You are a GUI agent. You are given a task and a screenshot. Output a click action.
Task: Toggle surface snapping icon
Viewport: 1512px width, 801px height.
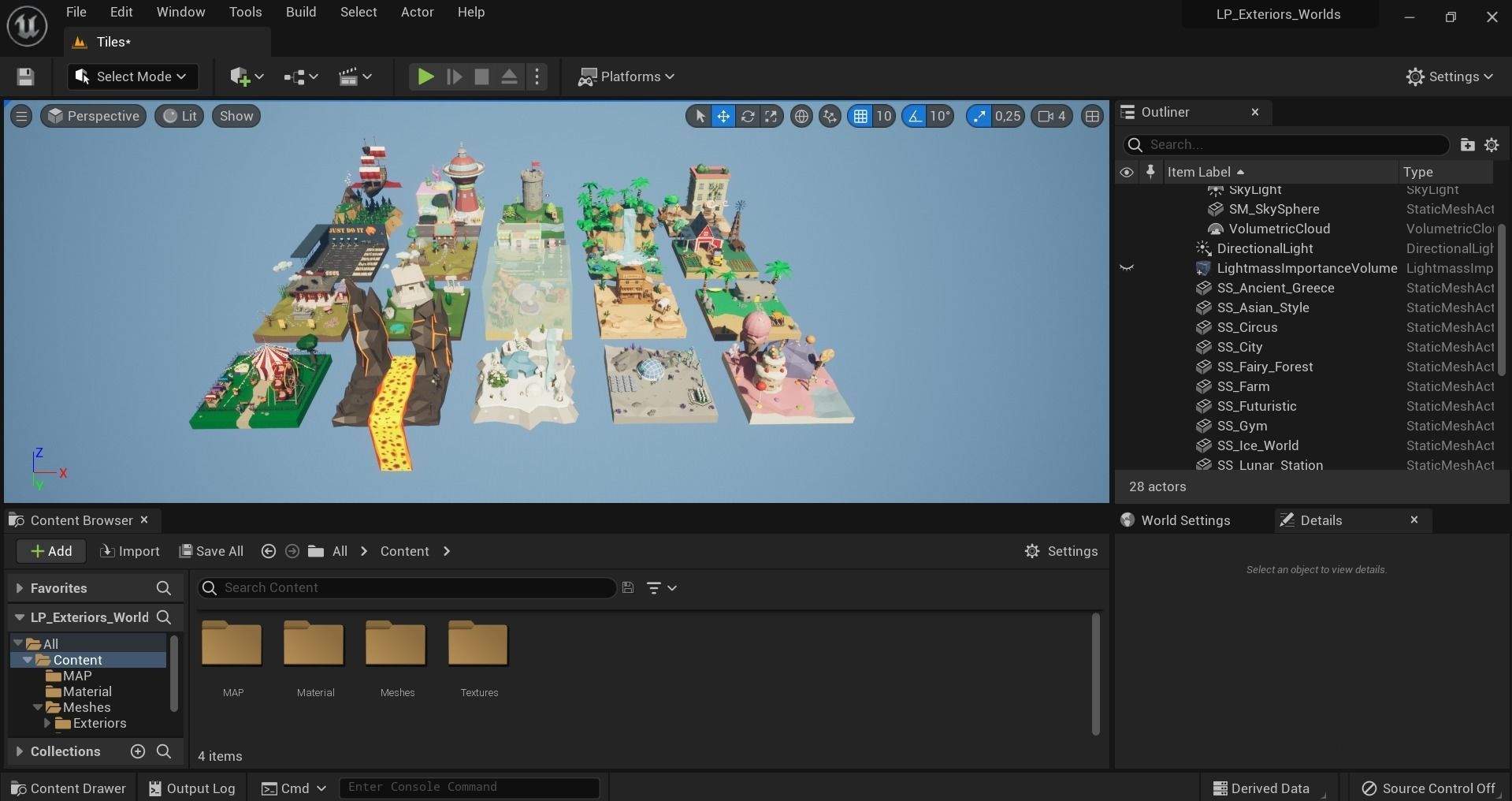(x=830, y=116)
